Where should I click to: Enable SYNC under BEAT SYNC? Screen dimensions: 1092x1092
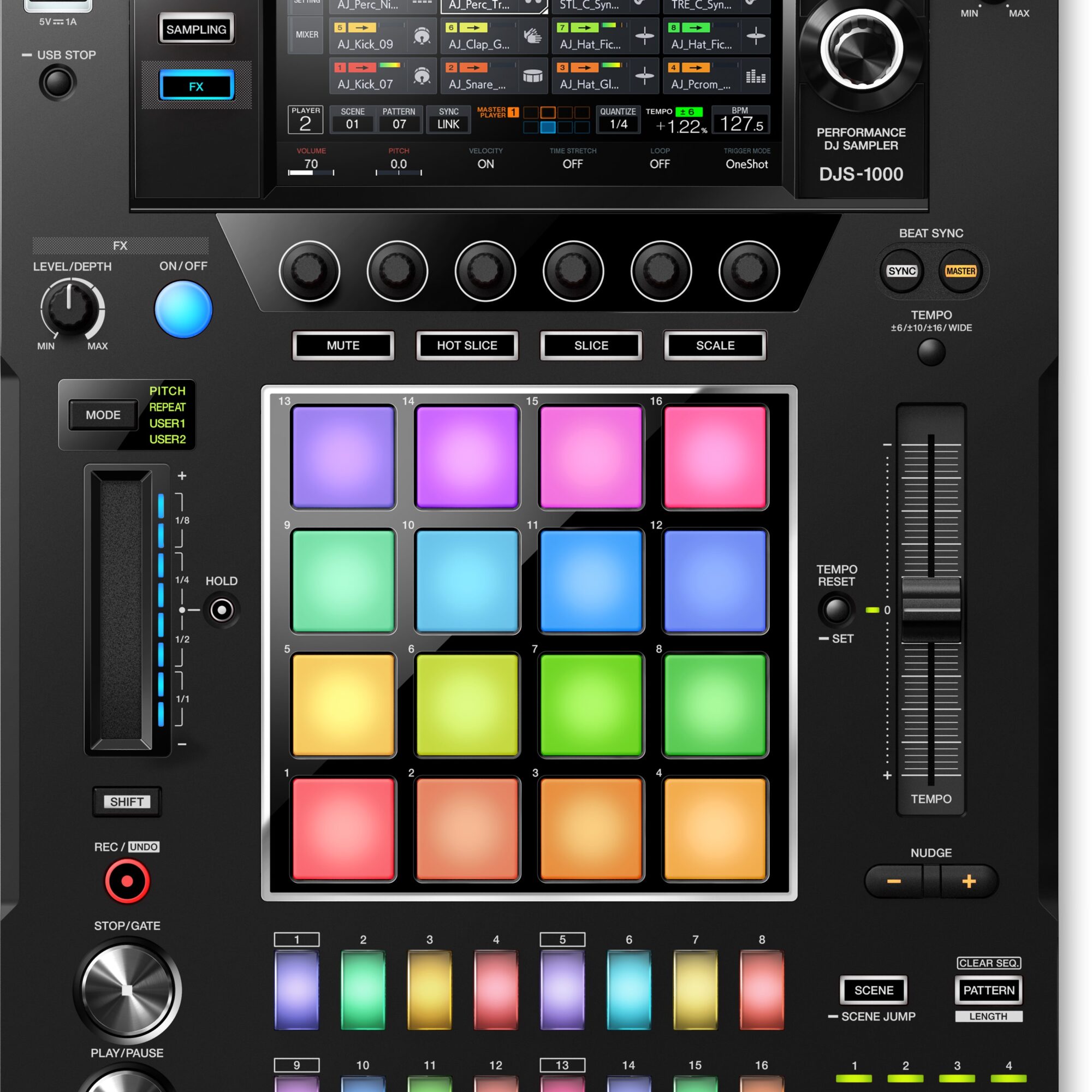click(x=902, y=271)
